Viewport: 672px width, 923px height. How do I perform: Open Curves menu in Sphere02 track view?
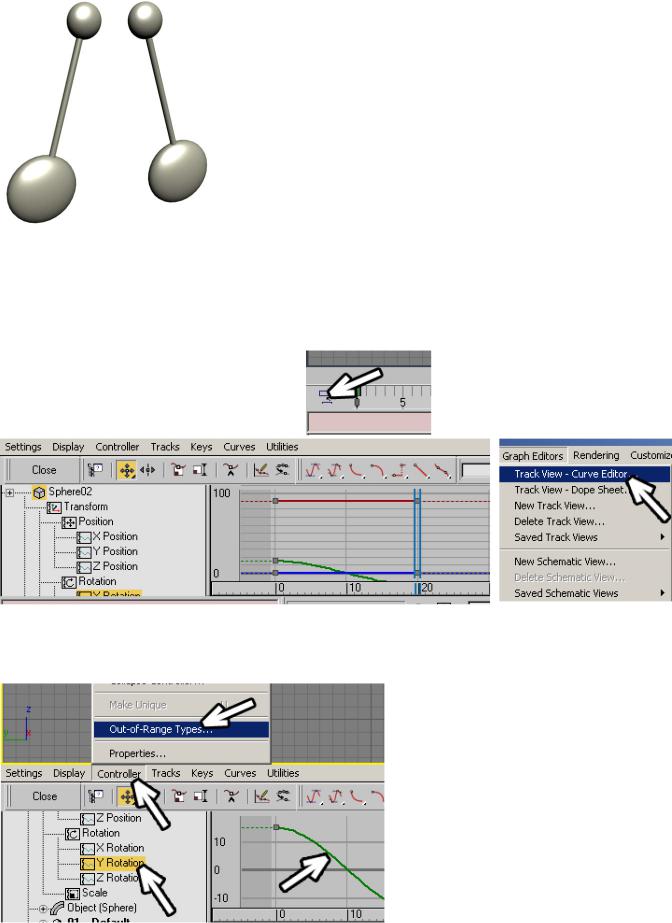coord(239,447)
